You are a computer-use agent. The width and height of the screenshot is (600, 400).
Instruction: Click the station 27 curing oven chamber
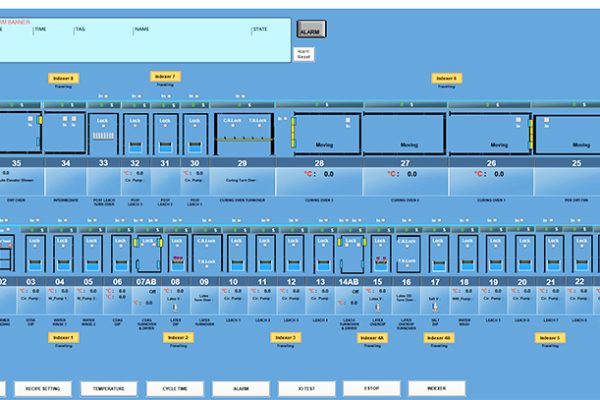[404, 134]
